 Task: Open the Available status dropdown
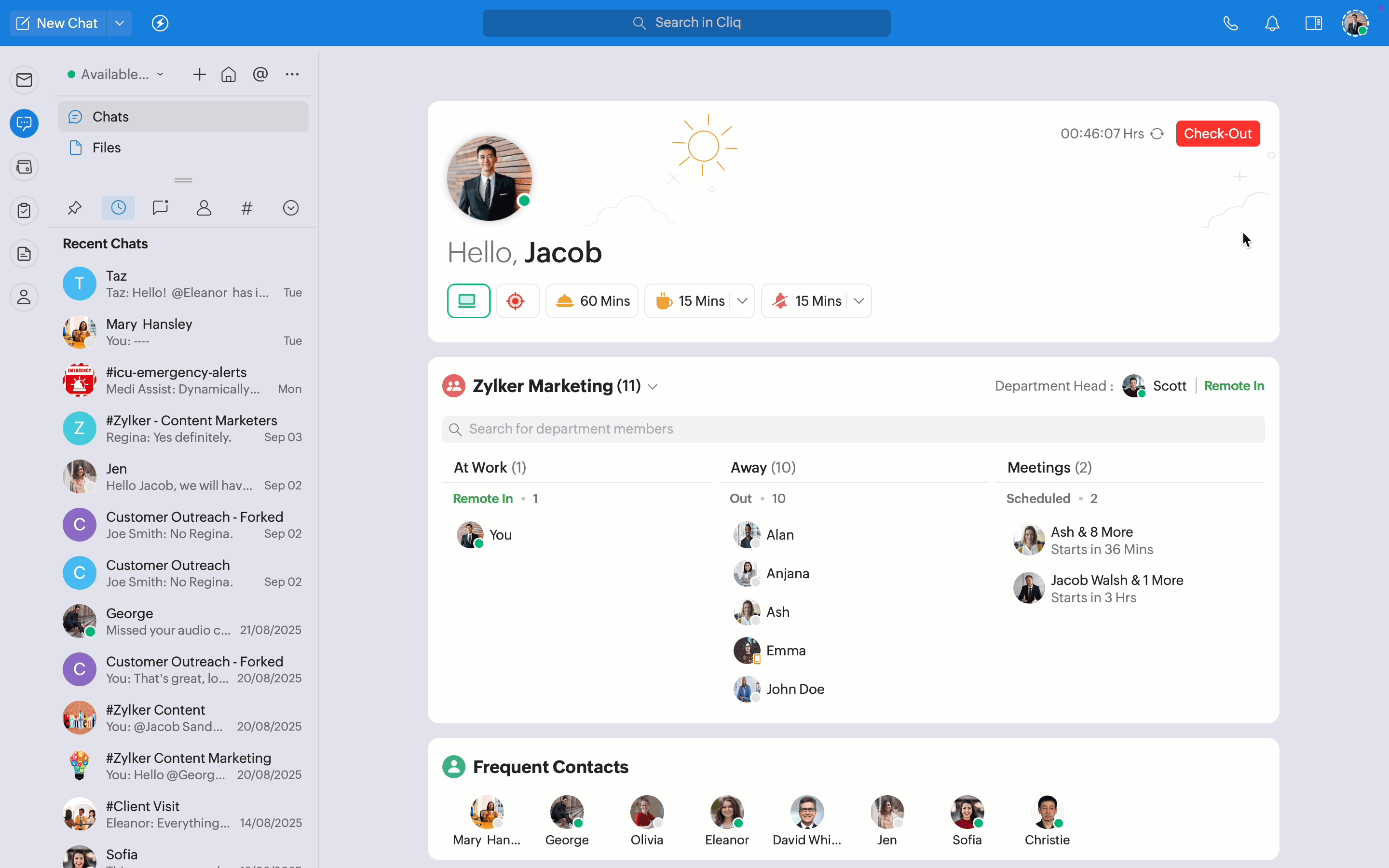(x=116, y=74)
